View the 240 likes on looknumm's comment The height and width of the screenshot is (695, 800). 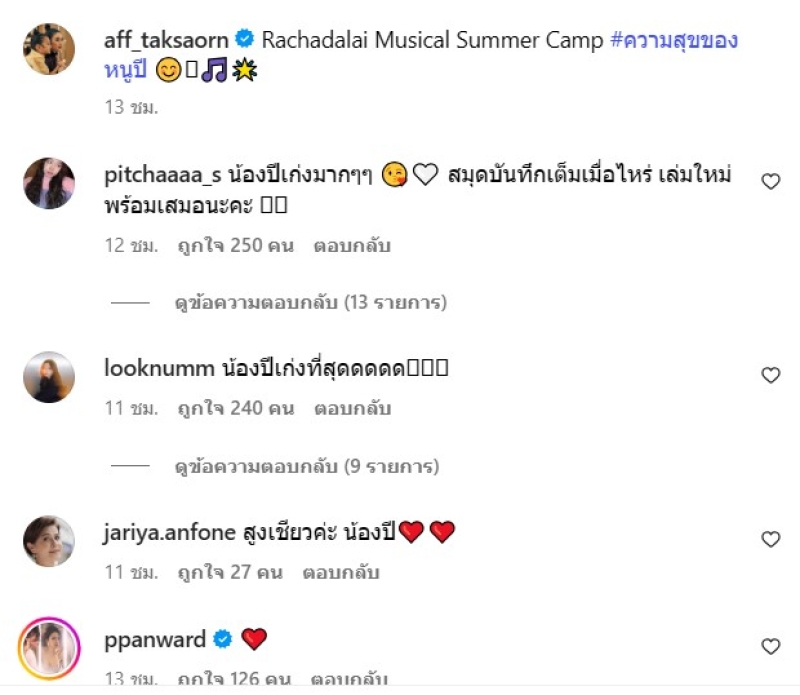(x=236, y=408)
